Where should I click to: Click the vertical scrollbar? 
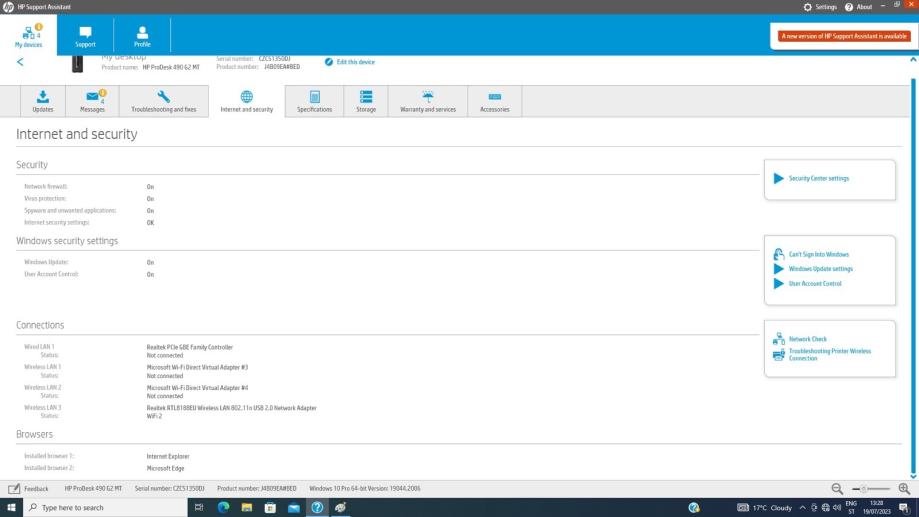tap(913, 275)
